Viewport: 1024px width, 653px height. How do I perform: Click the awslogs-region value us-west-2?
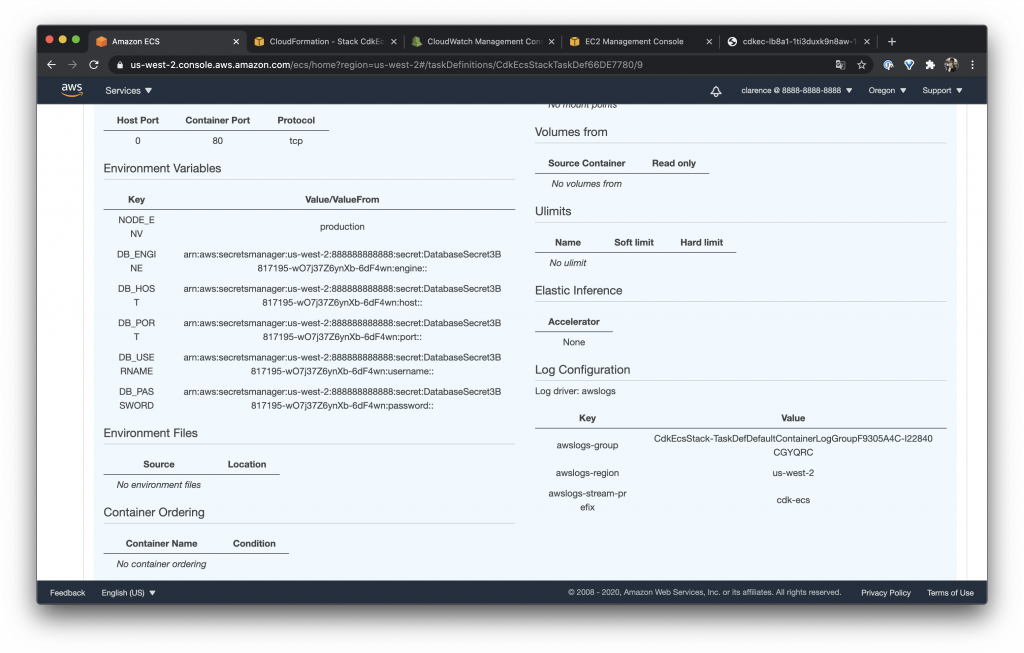click(x=793, y=473)
